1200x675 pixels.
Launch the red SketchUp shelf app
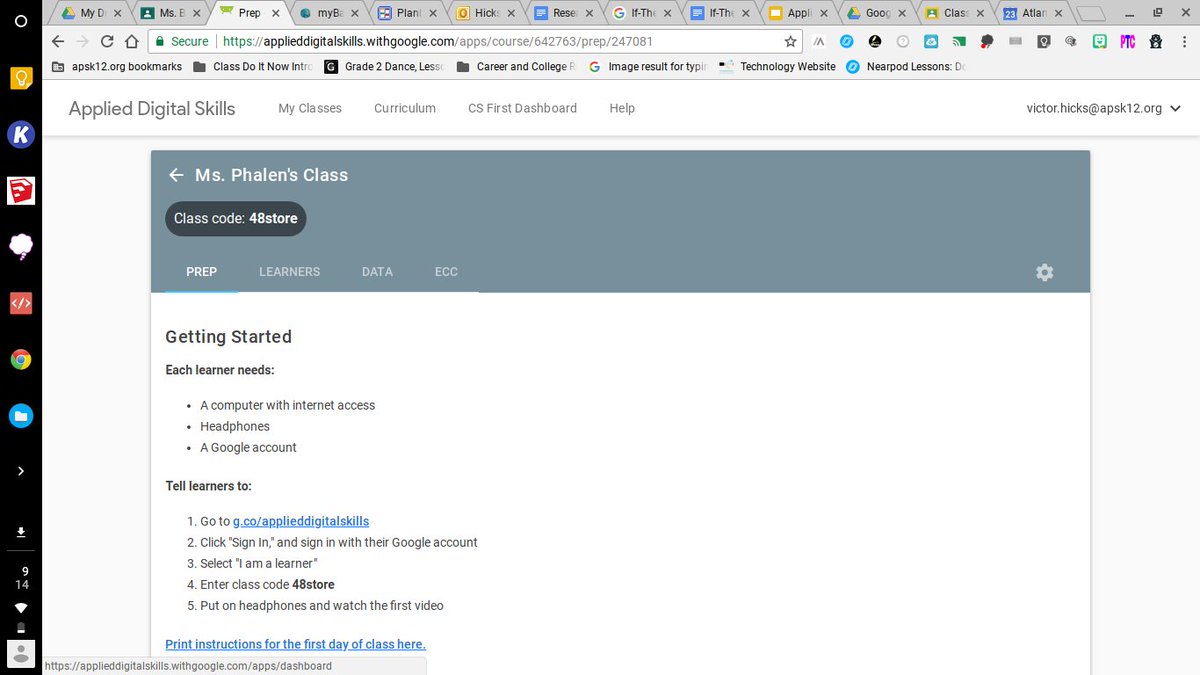(21, 190)
